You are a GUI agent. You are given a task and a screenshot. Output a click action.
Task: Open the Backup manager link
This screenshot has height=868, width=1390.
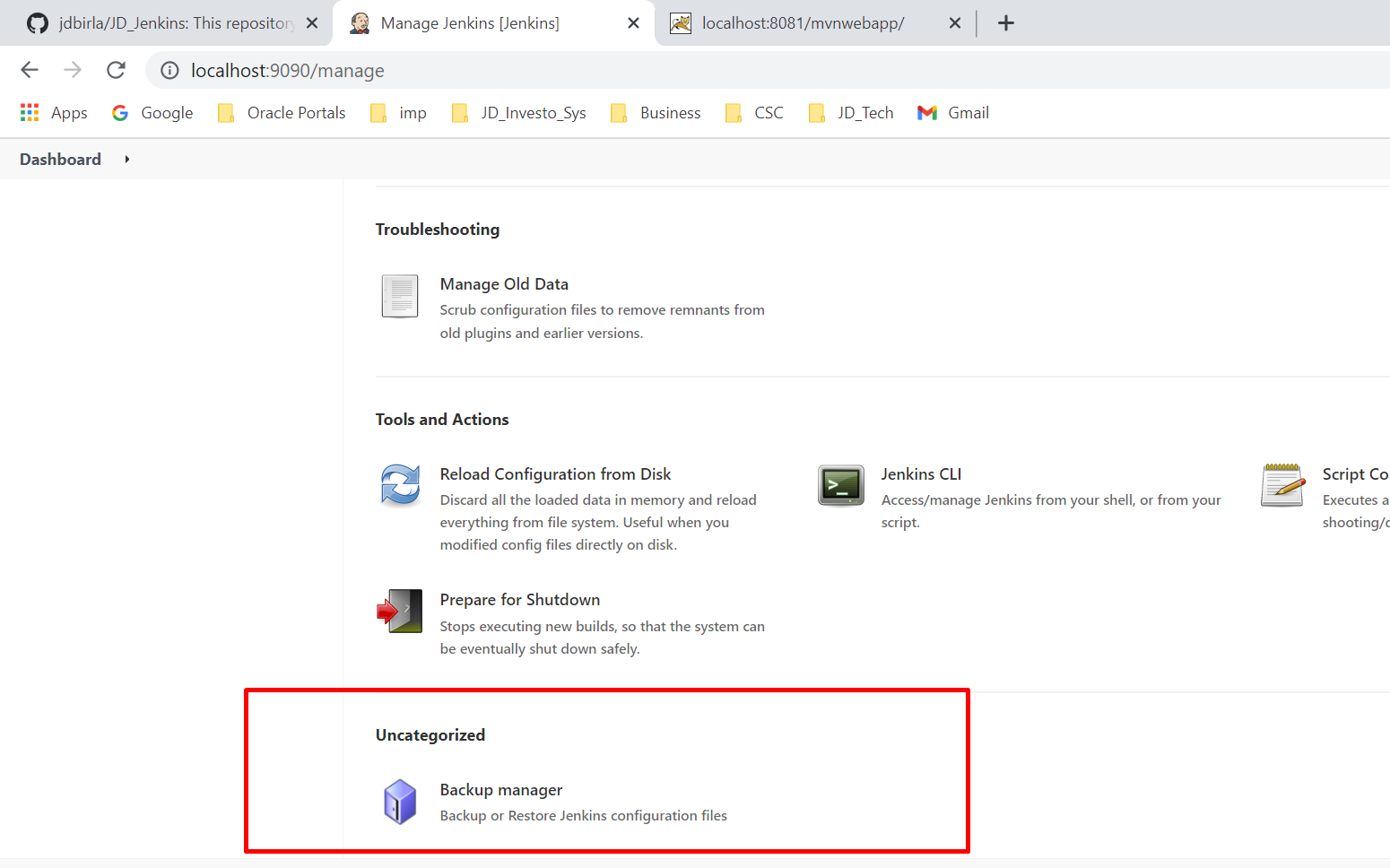click(x=501, y=790)
